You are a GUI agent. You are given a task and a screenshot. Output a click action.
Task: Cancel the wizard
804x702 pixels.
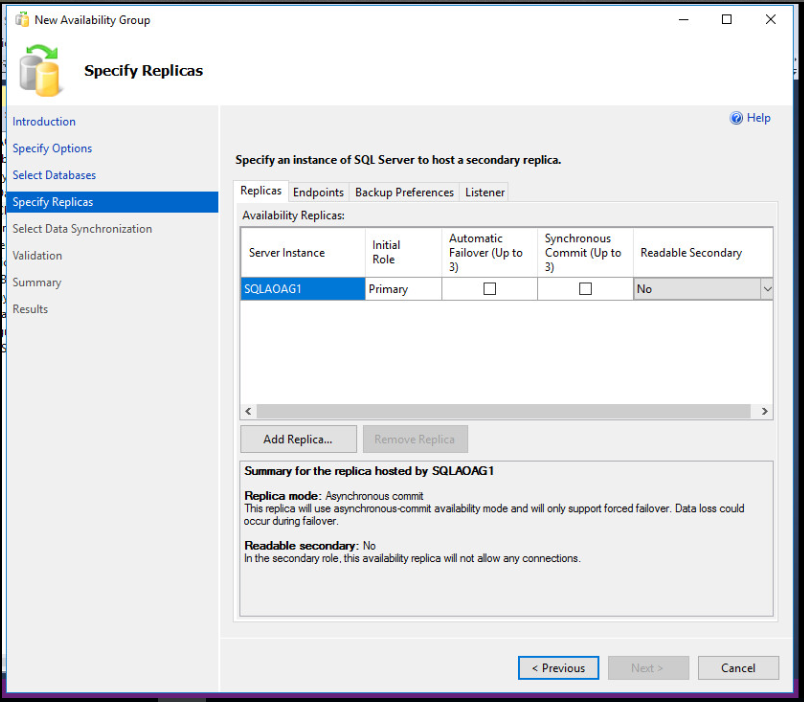(x=738, y=668)
